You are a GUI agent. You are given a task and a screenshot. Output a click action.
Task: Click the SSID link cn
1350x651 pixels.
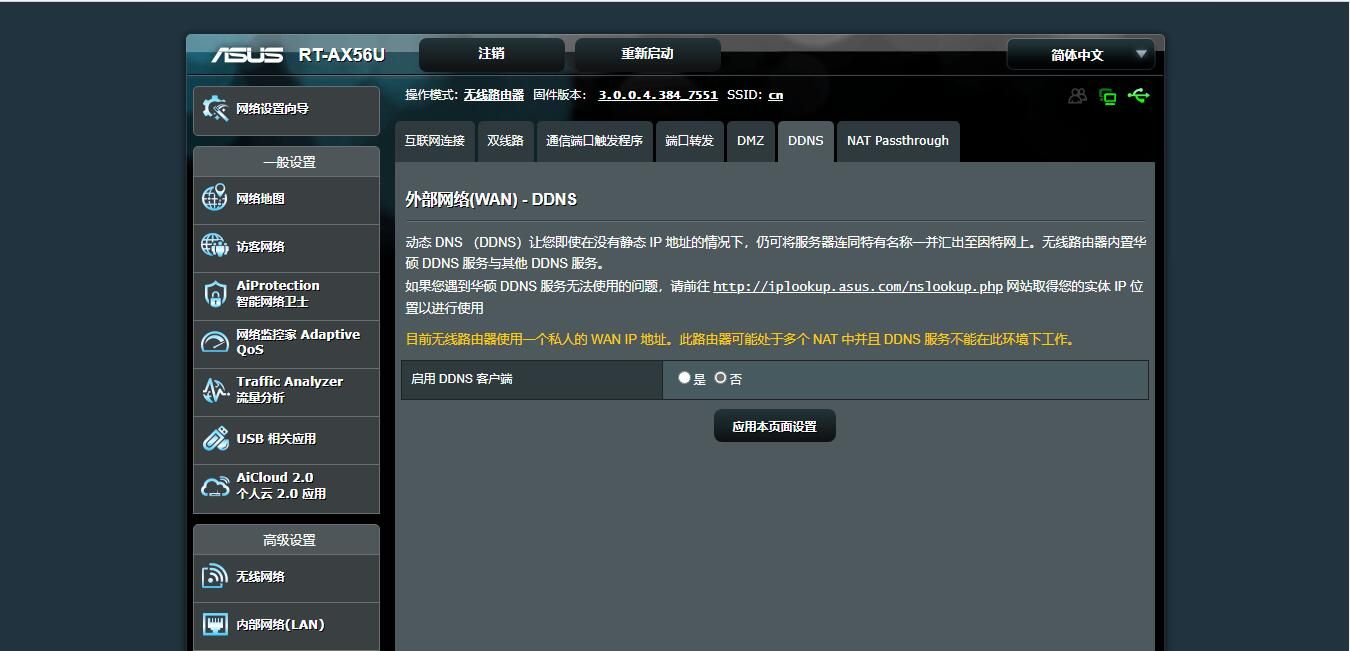[x=775, y=95]
